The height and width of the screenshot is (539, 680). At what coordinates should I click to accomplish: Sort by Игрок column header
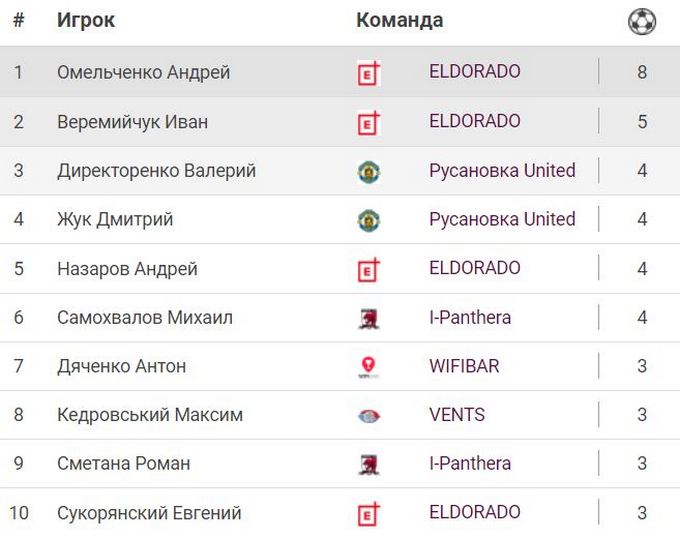[x=86, y=21]
